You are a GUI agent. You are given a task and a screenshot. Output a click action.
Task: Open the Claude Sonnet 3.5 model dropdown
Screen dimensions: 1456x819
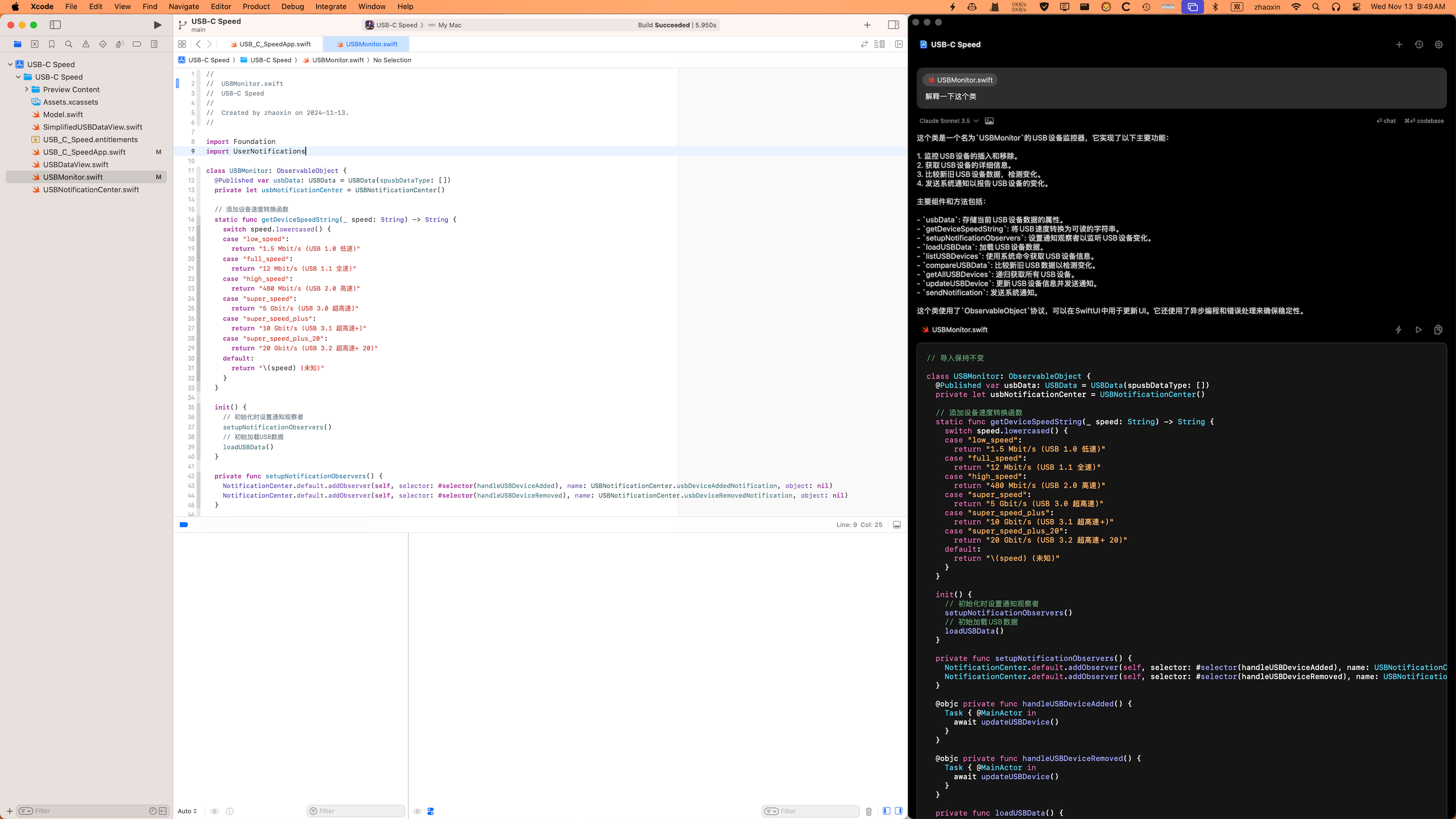pyautogui.click(x=949, y=121)
